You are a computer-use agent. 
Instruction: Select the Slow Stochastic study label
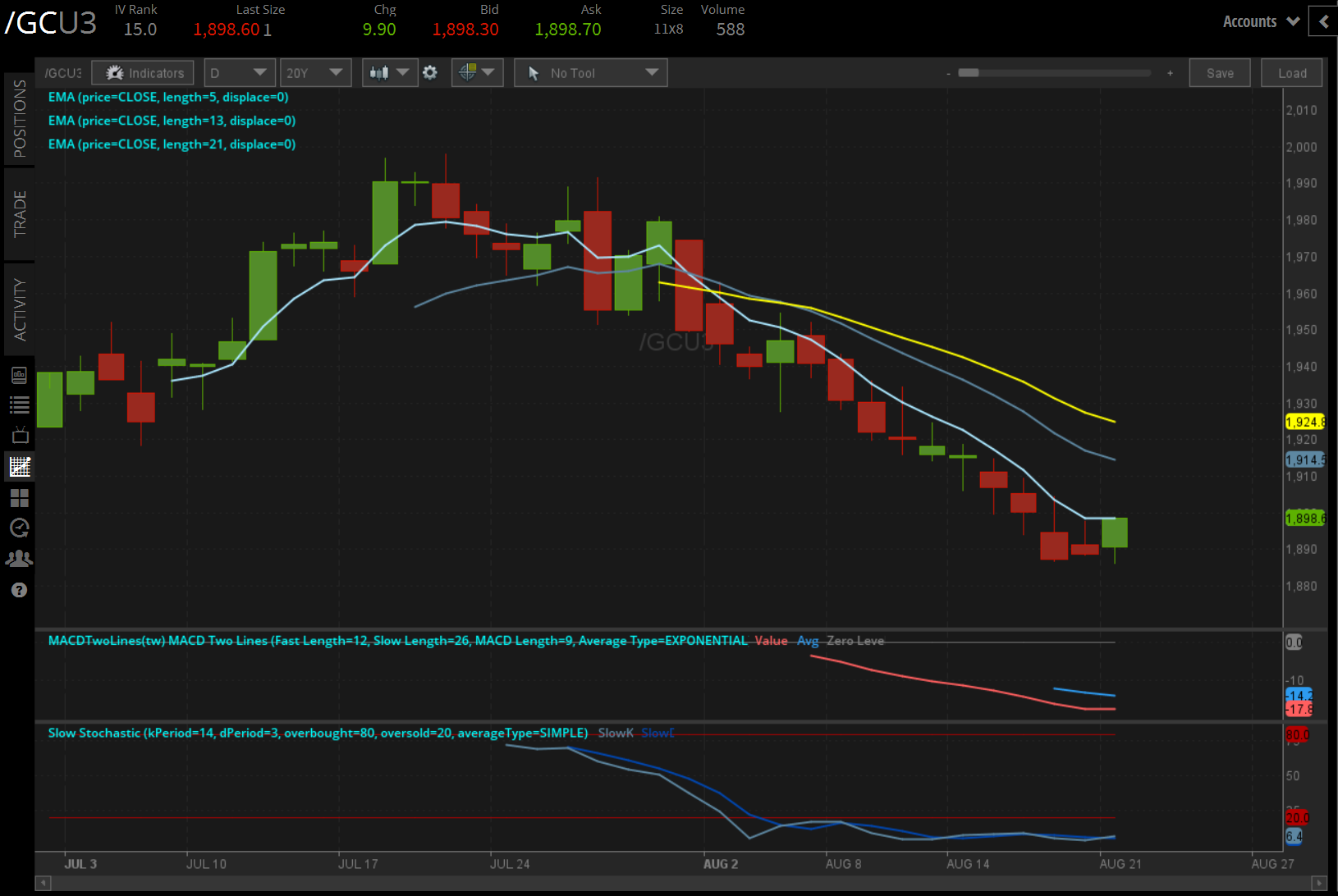pos(318,733)
